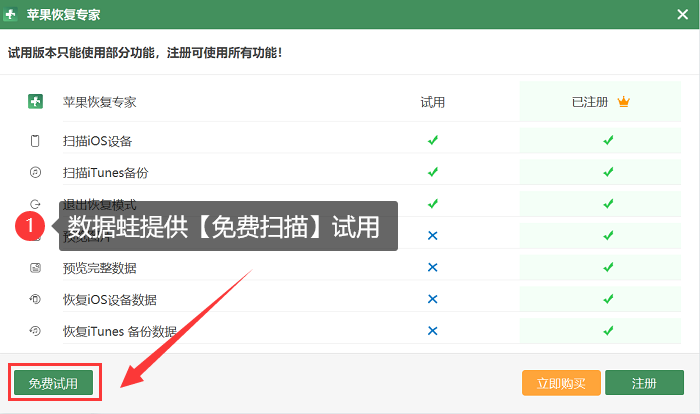
Task: Click the 恢复iOS设备数据 row label
Action: click(110, 300)
